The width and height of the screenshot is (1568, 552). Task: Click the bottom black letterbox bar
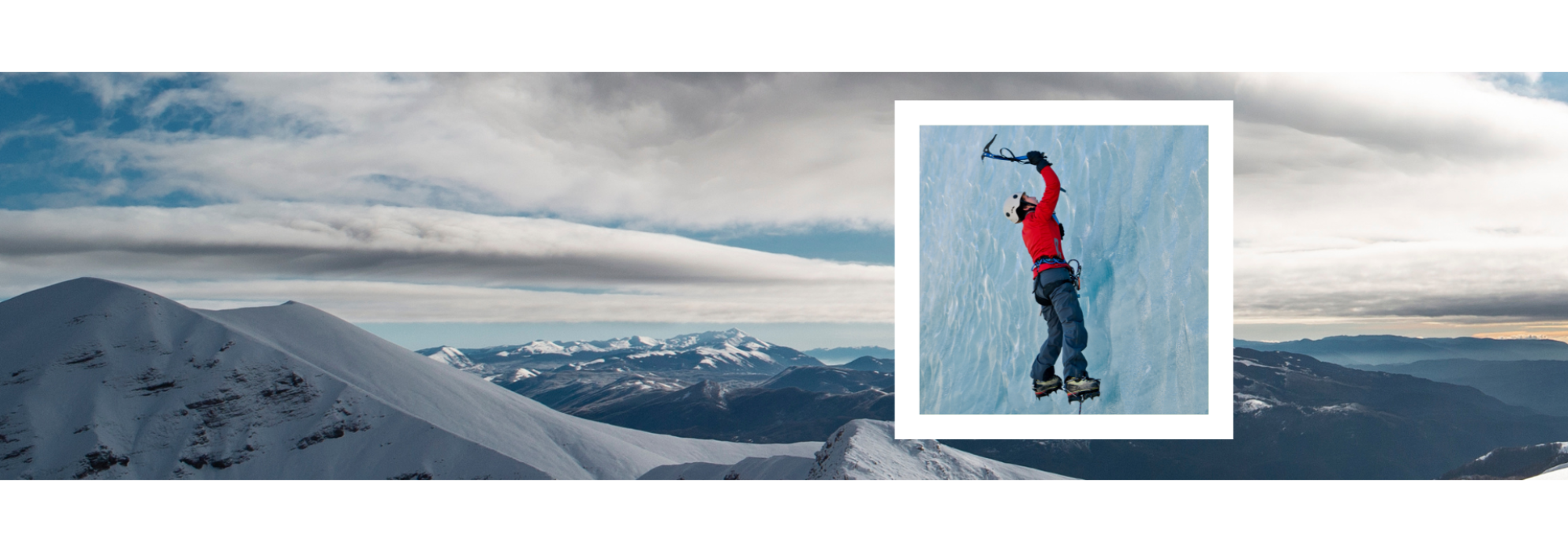point(784,517)
